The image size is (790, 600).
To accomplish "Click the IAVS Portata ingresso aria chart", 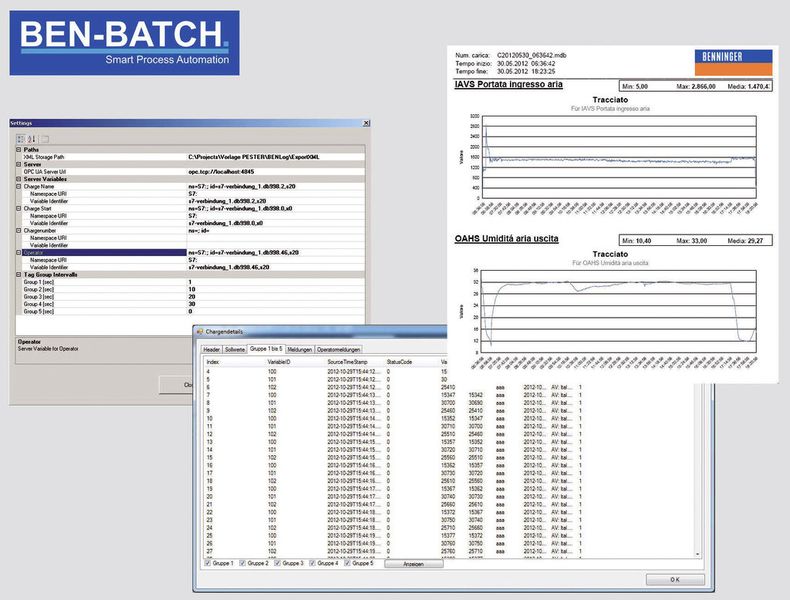I will [x=620, y=157].
